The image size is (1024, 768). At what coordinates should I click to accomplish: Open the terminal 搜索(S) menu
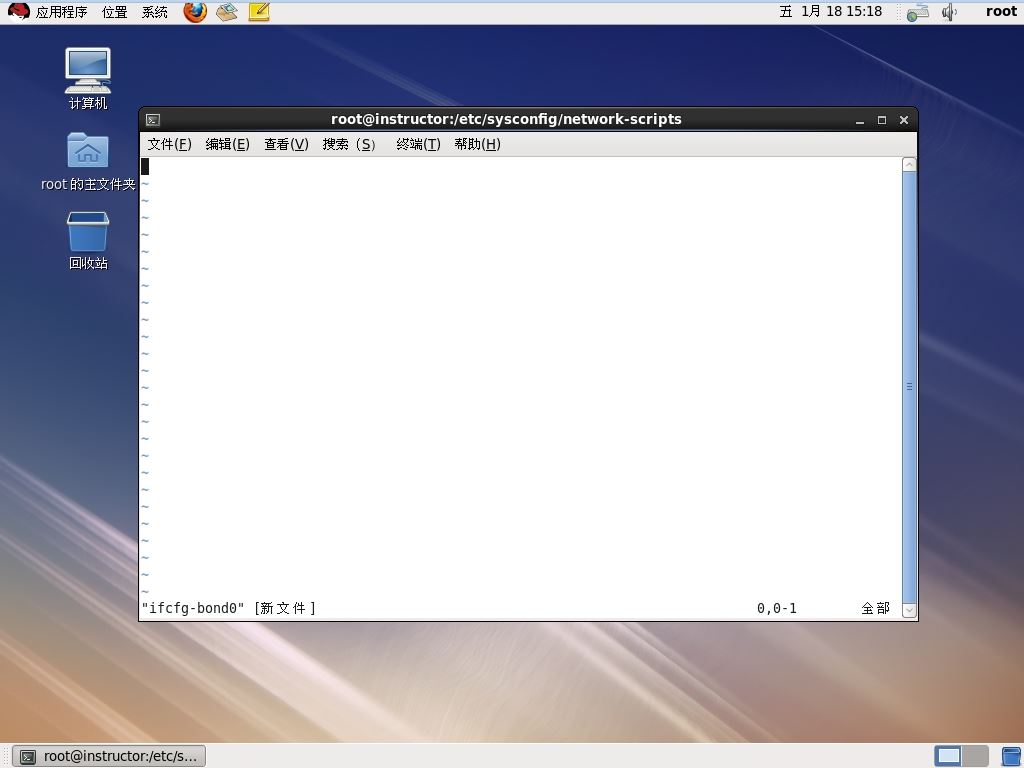click(x=349, y=144)
